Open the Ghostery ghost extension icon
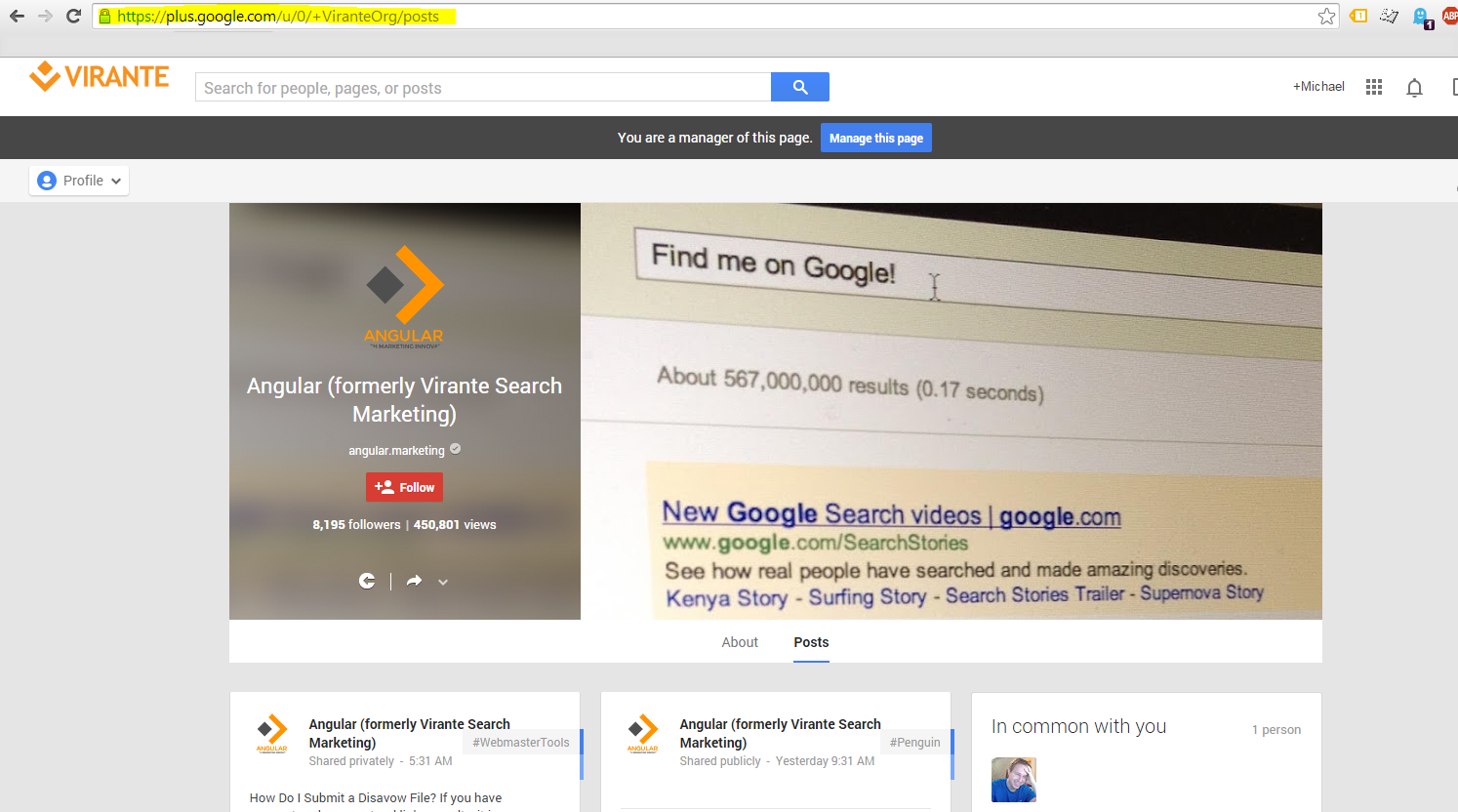Screen dimensions: 1458x812 click(1421, 17)
